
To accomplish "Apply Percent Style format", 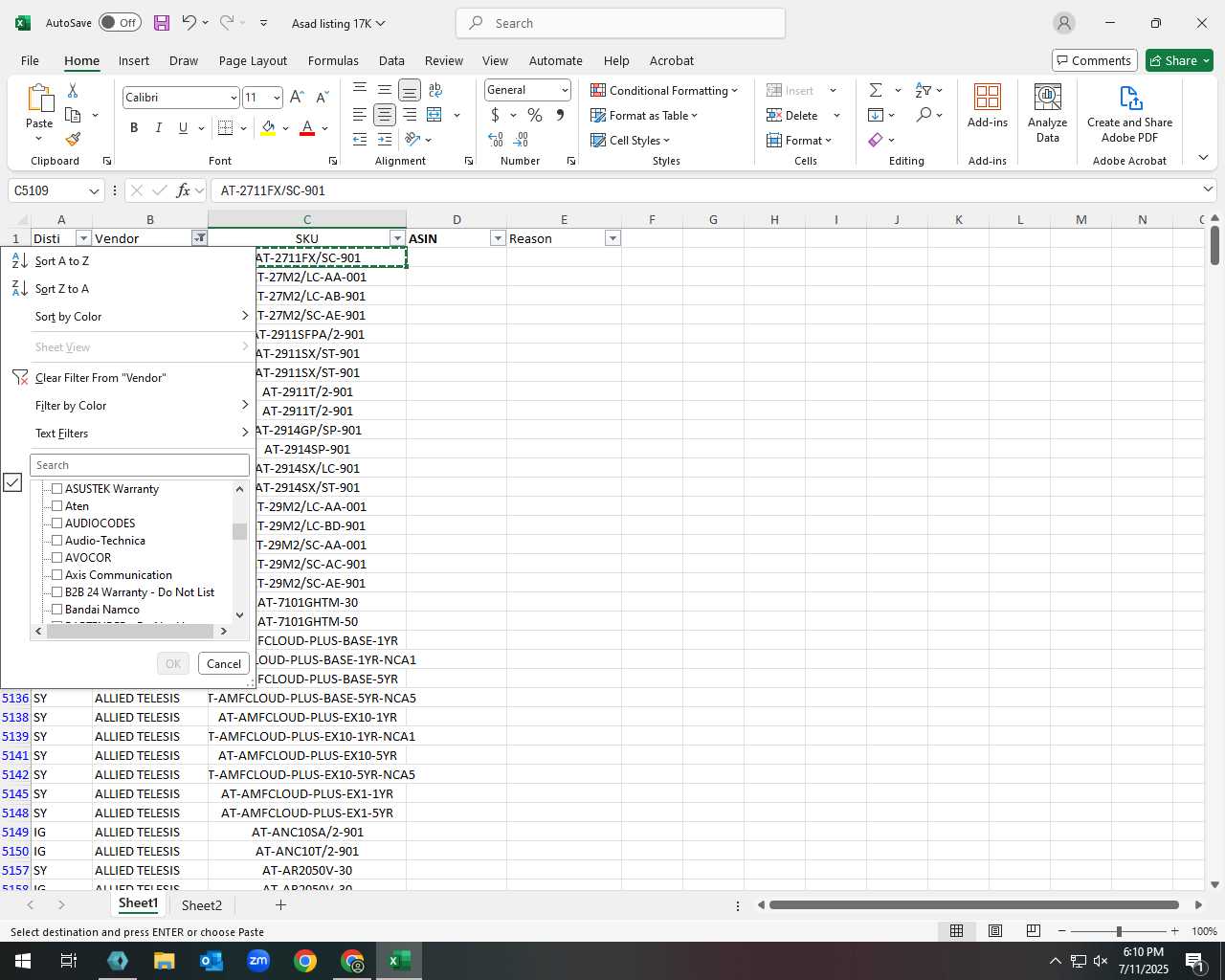I will tap(535, 115).
